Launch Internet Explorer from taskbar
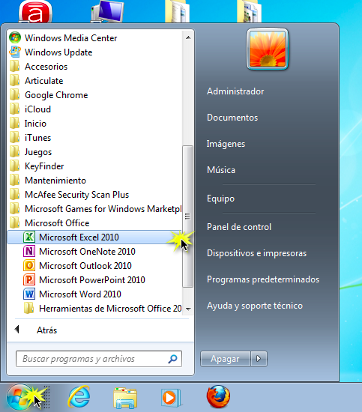Image resolution: width=362 pixels, height=412 pixels. pyautogui.click(x=79, y=397)
